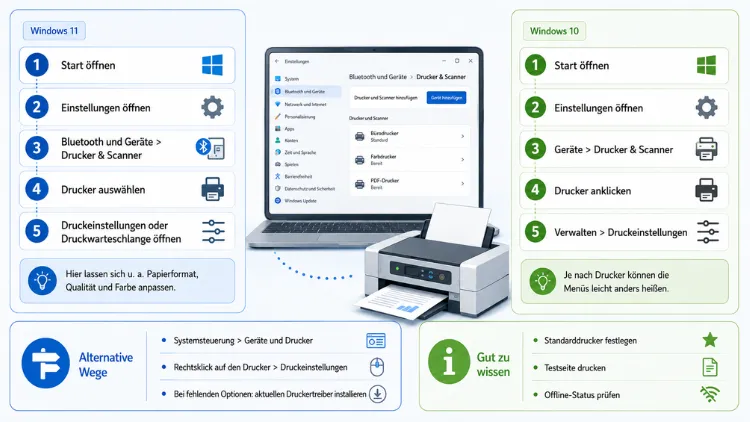Viewport: 750px width, 422px height.
Task: Click the download icon beside 'Druckertreiber installieren'
Action: pos(377,394)
